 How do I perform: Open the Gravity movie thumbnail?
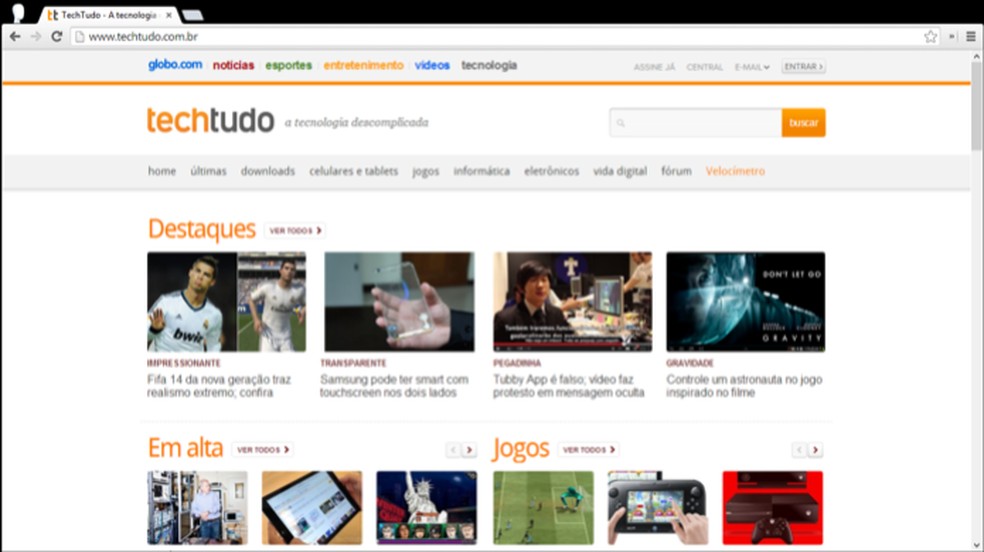pyautogui.click(x=746, y=302)
